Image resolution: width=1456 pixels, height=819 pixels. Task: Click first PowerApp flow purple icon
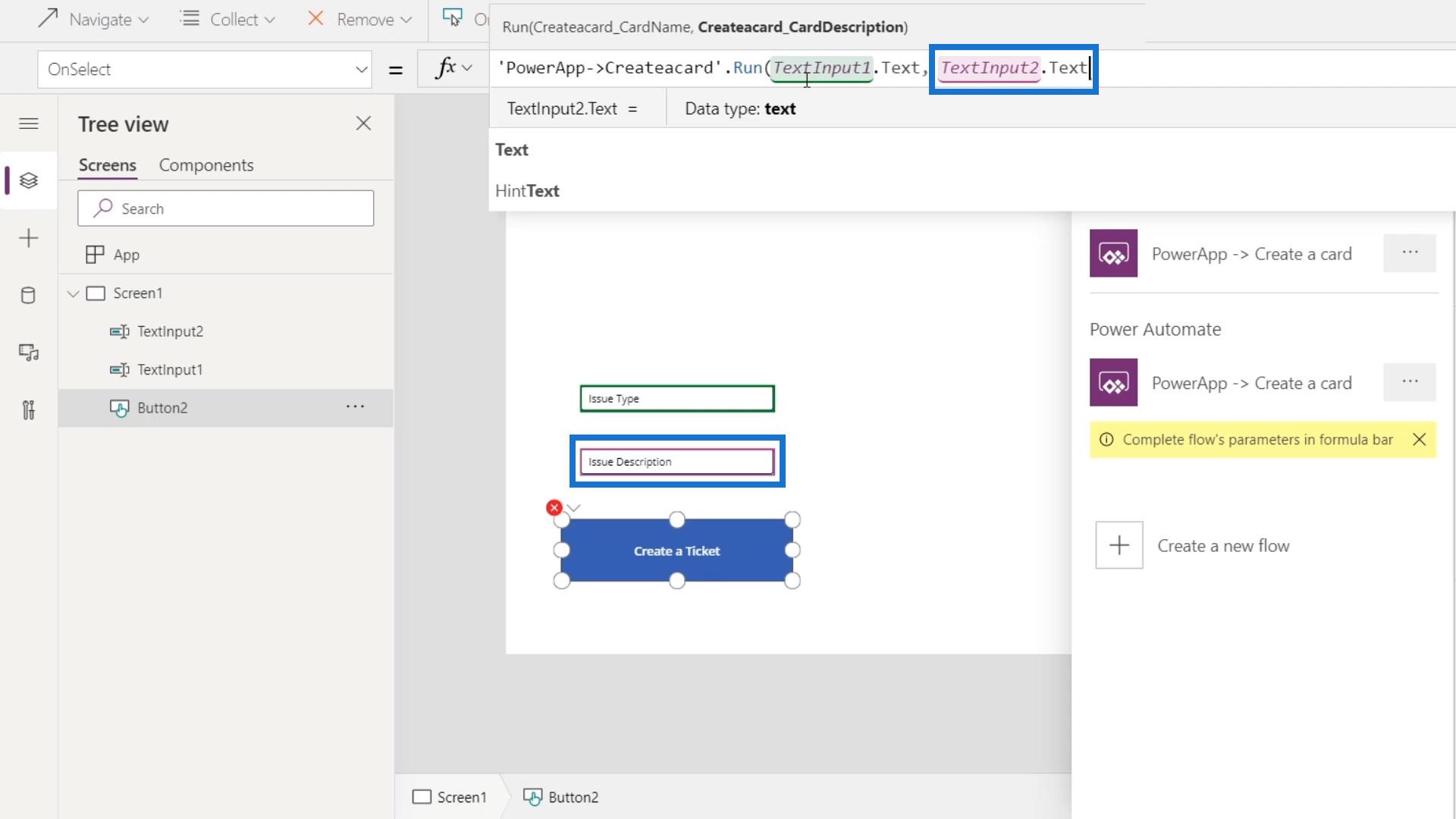point(1113,253)
